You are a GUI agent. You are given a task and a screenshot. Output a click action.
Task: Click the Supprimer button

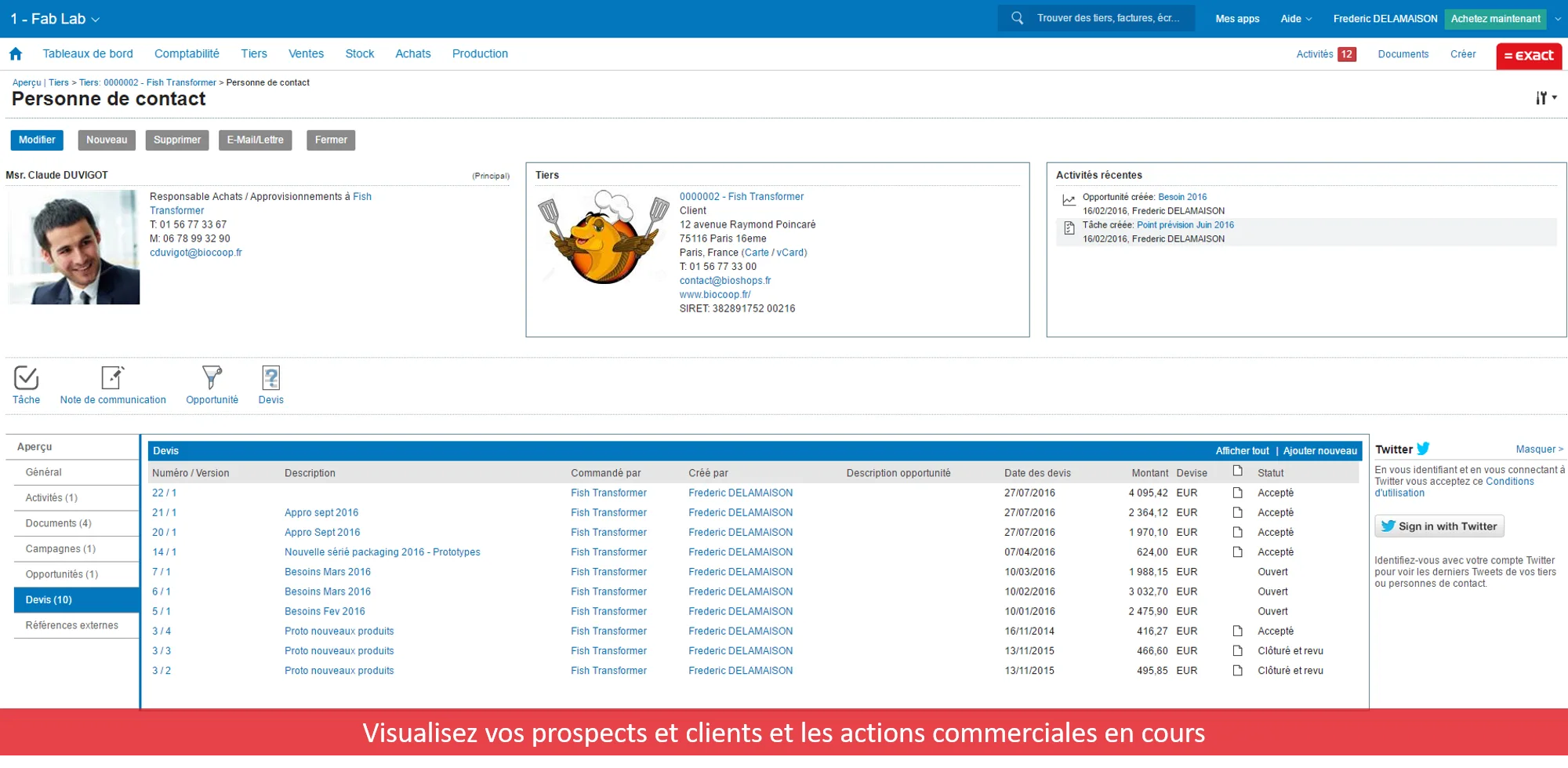click(x=177, y=140)
